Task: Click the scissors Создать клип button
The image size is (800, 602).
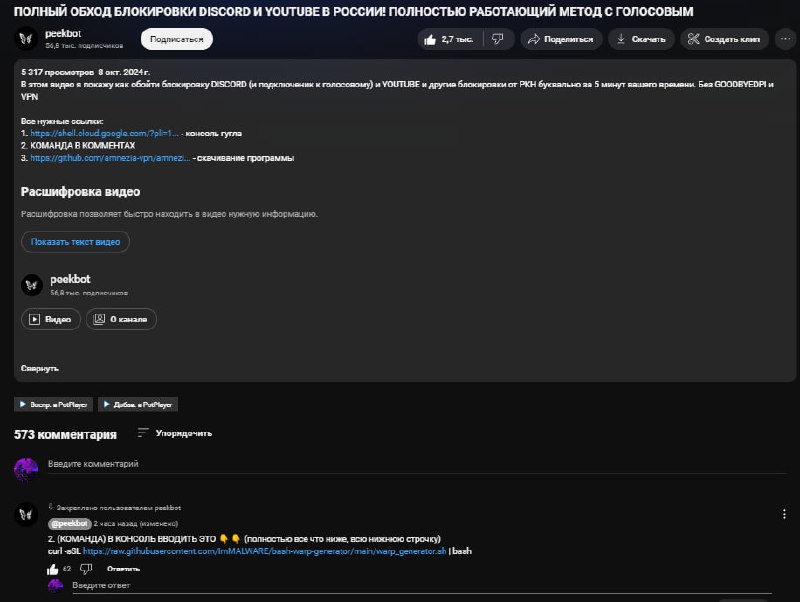Action: click(x=724, y=39)
